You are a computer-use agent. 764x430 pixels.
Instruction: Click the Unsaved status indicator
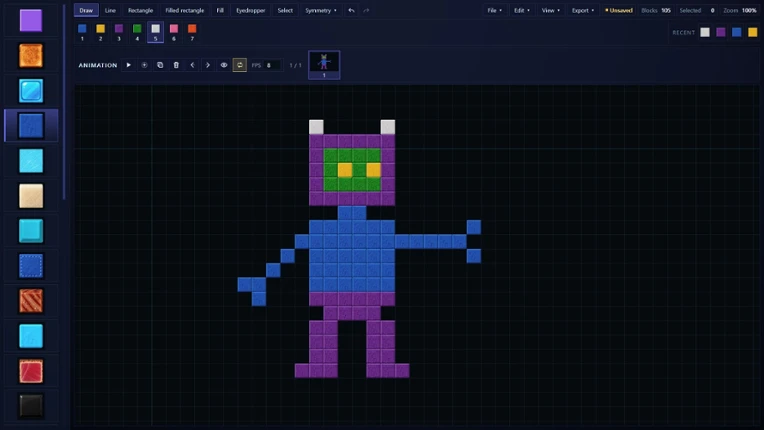(x=618, y=10)
